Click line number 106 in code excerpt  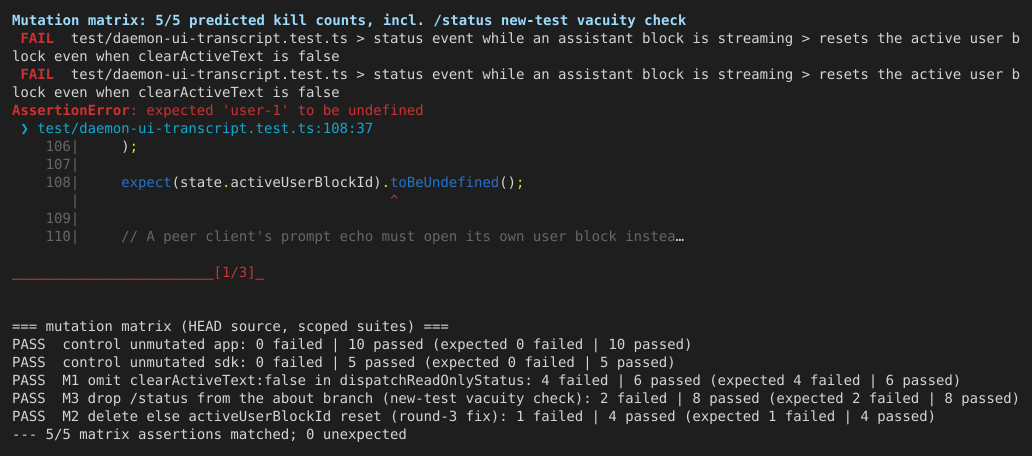click(58, 146)
